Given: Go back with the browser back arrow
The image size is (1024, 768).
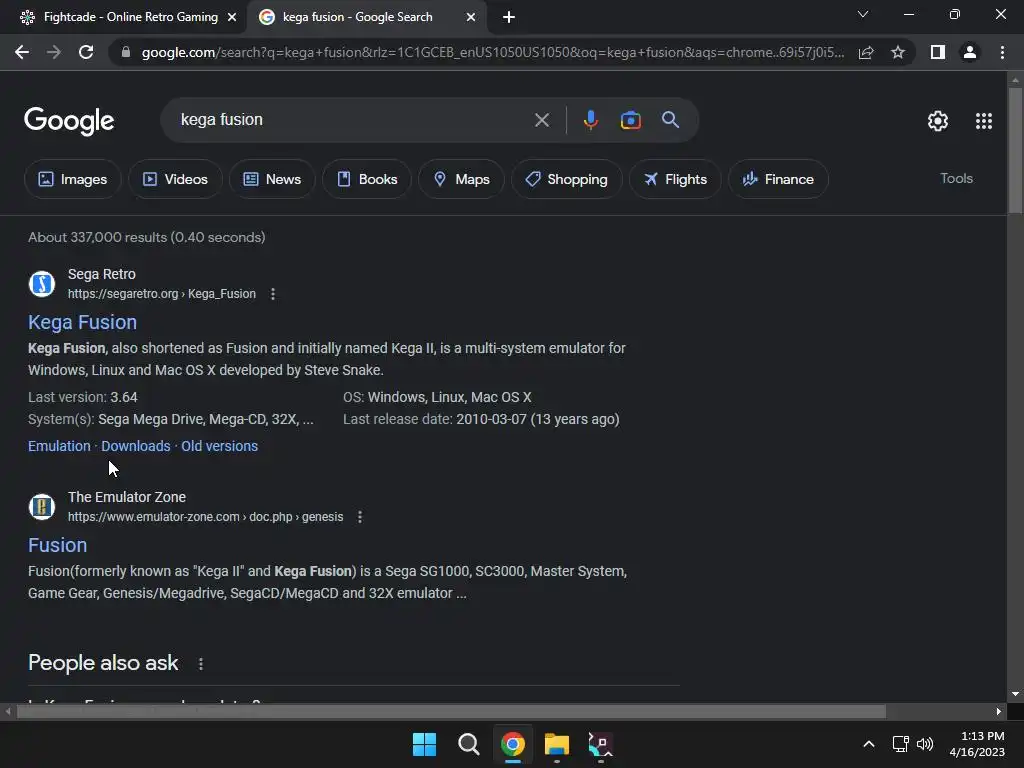Looking at the screenshot, I should (22, 52).
